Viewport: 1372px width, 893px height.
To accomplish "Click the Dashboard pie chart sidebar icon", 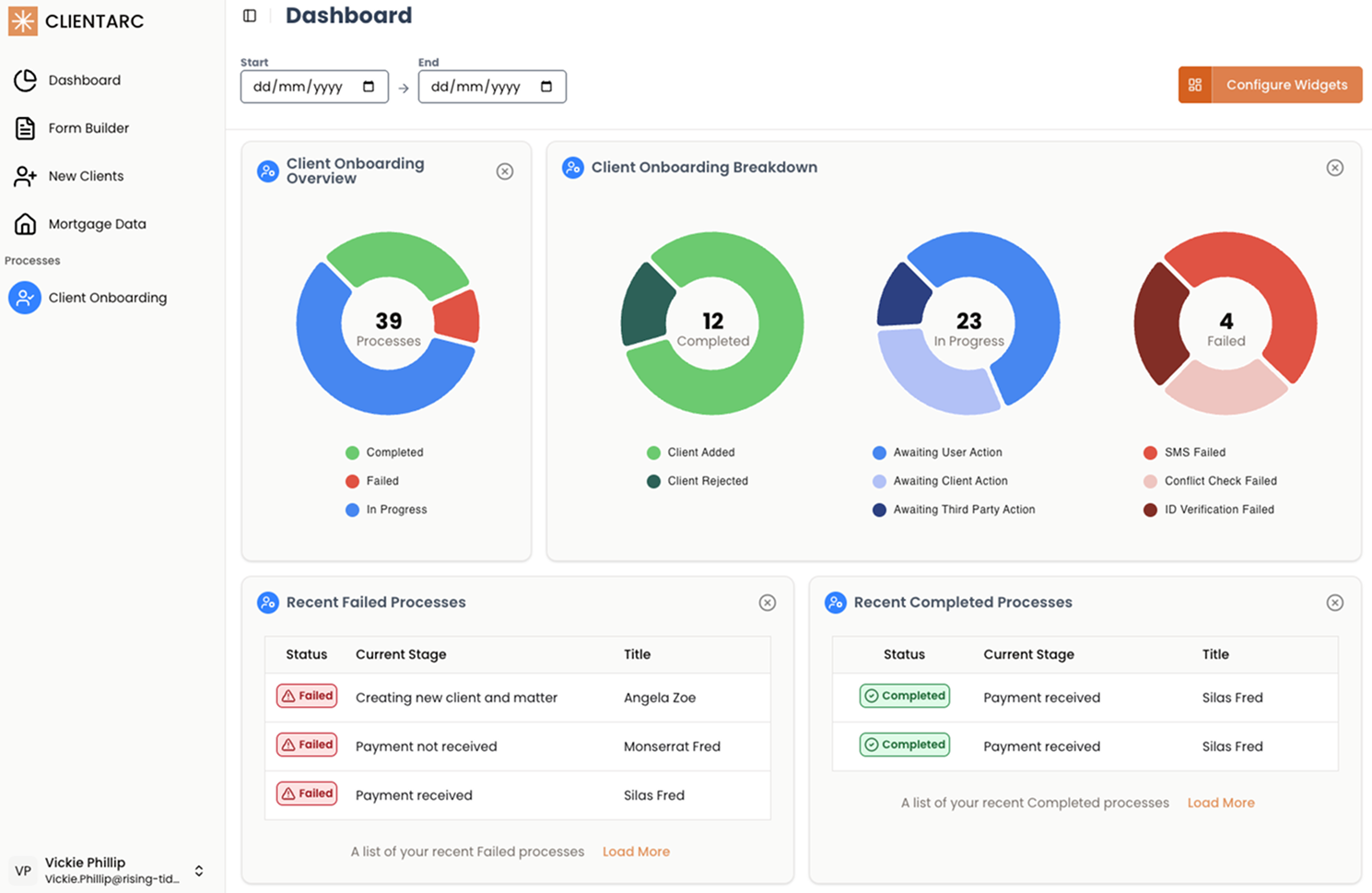I will [26, 80].
